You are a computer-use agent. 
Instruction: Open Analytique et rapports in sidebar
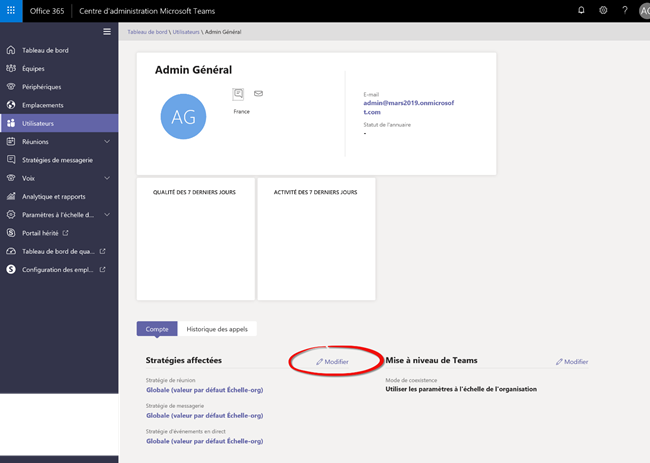pyautogui.click(x=59, y=196)
